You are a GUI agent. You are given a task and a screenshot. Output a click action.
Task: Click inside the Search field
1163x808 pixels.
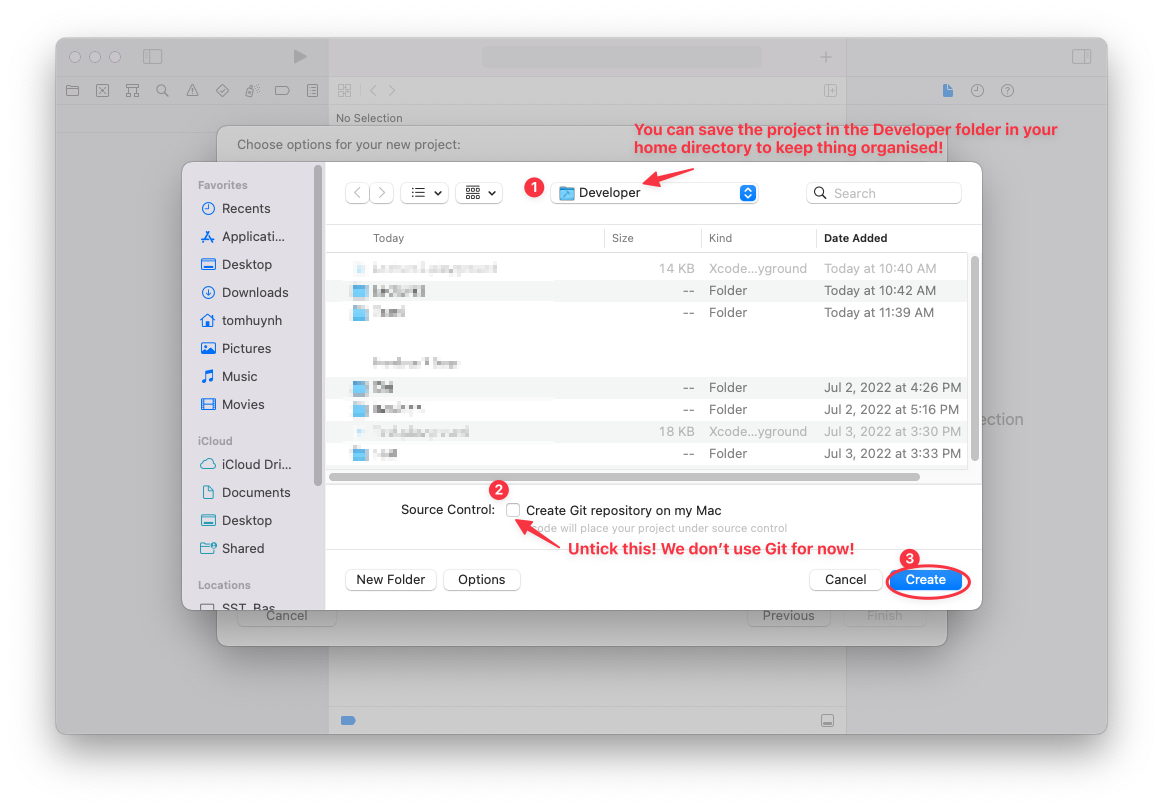pos(884,192)
